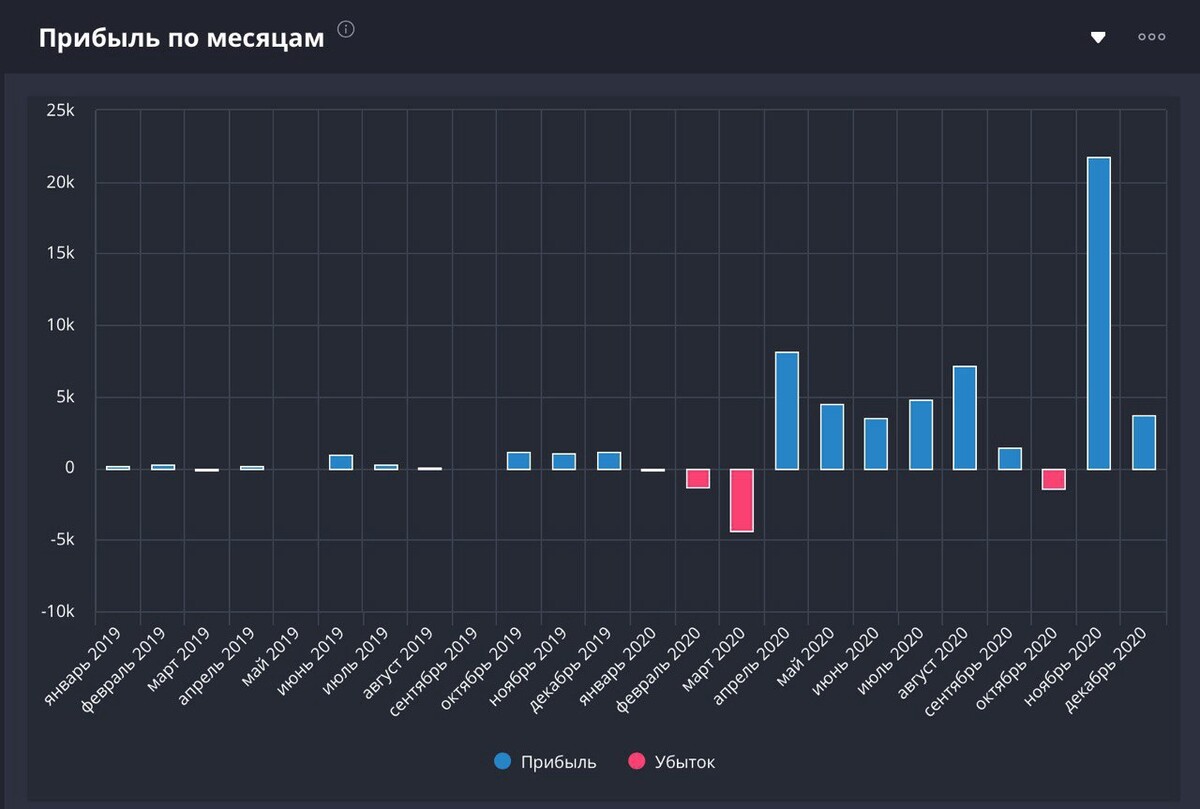Screen dimensions: 1200x809
Task: Click the red loss bar for март 2020
Action: pos(742,500)
